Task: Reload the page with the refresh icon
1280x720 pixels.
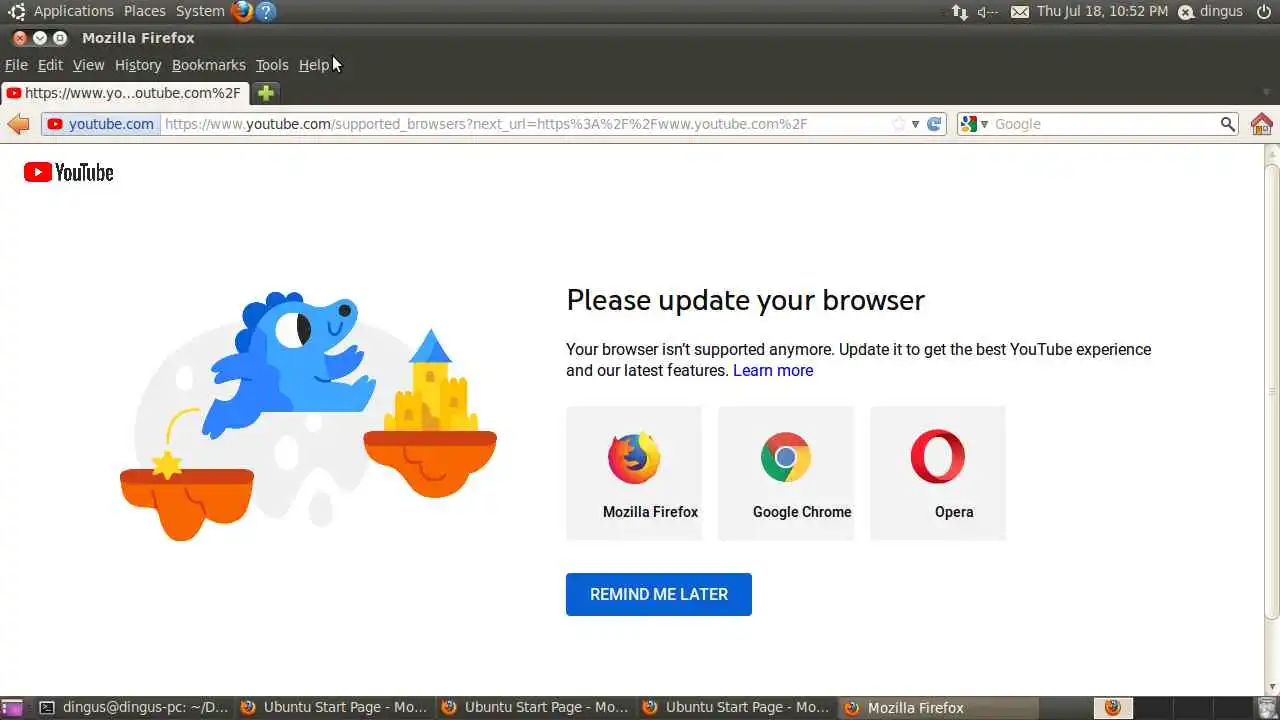Action: [934, 124]
